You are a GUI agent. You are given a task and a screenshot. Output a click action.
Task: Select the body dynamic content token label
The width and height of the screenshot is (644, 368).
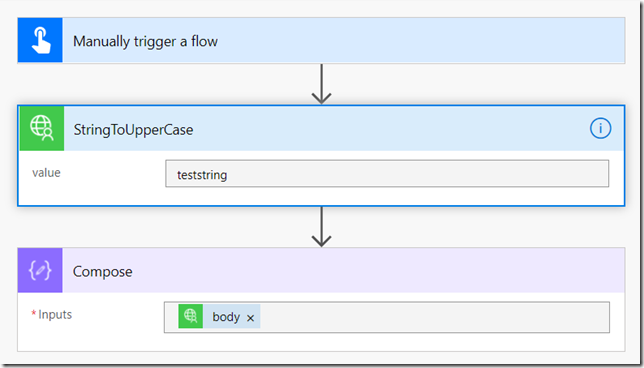pos(226,317)
